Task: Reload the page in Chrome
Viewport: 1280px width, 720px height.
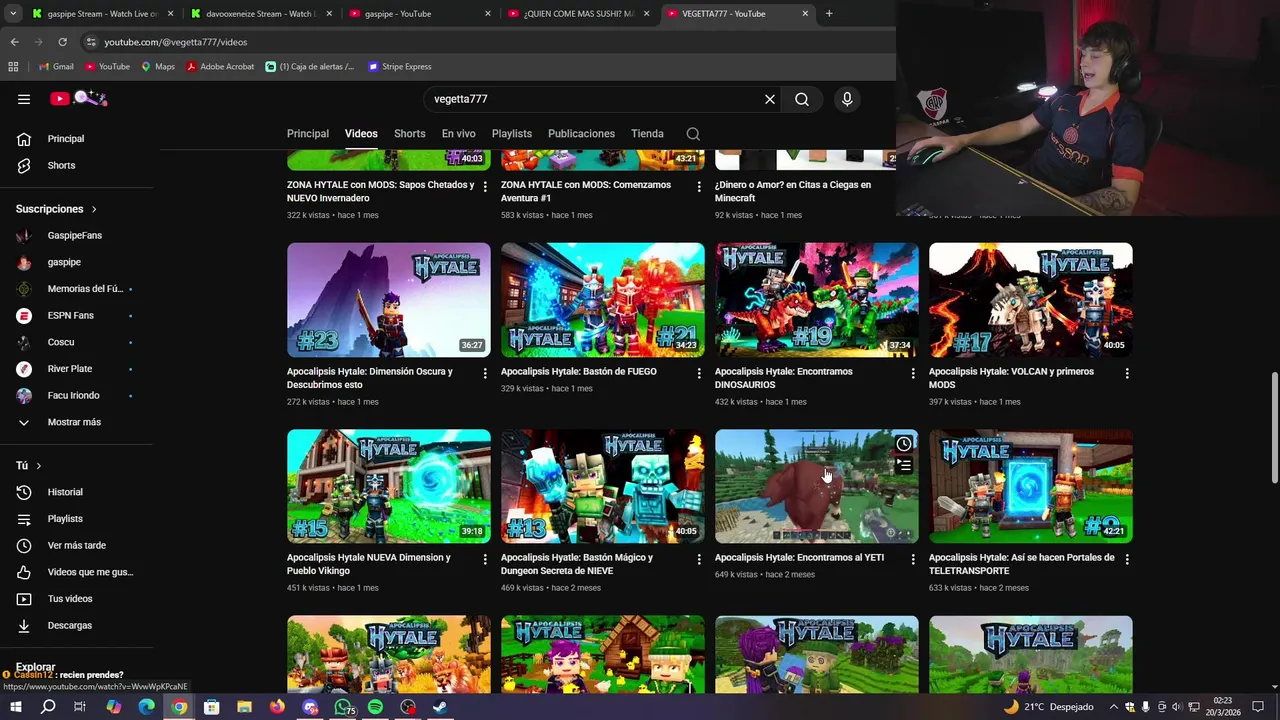Action: pyautogui.click(x=62, y=42)
